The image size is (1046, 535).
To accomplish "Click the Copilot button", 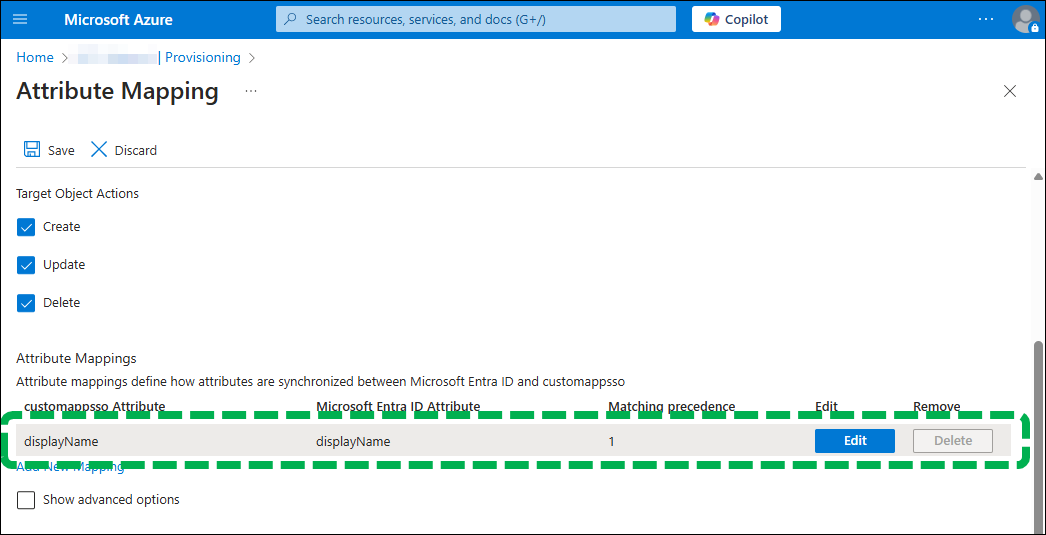I will point(736,19).
